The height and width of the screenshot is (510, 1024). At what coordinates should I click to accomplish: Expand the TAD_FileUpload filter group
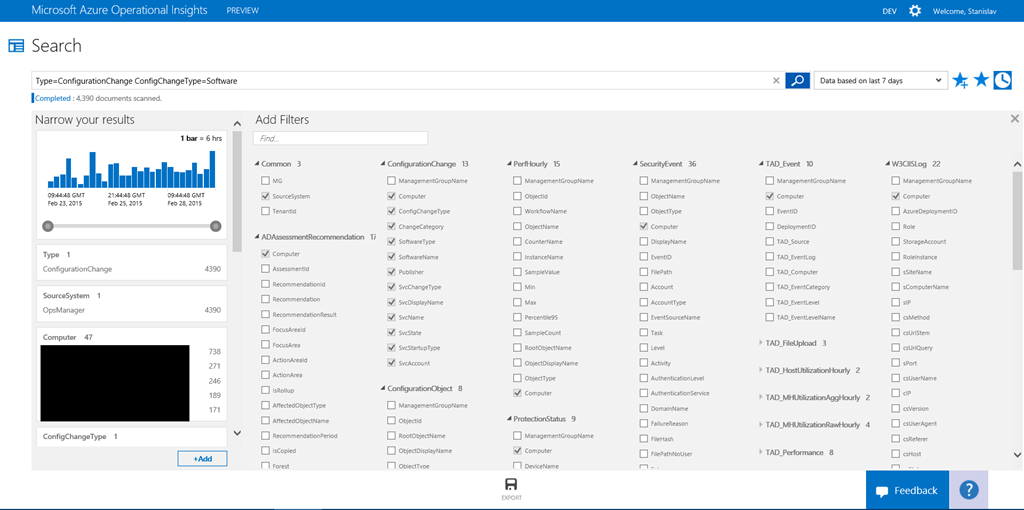click(x=760, y=343)
